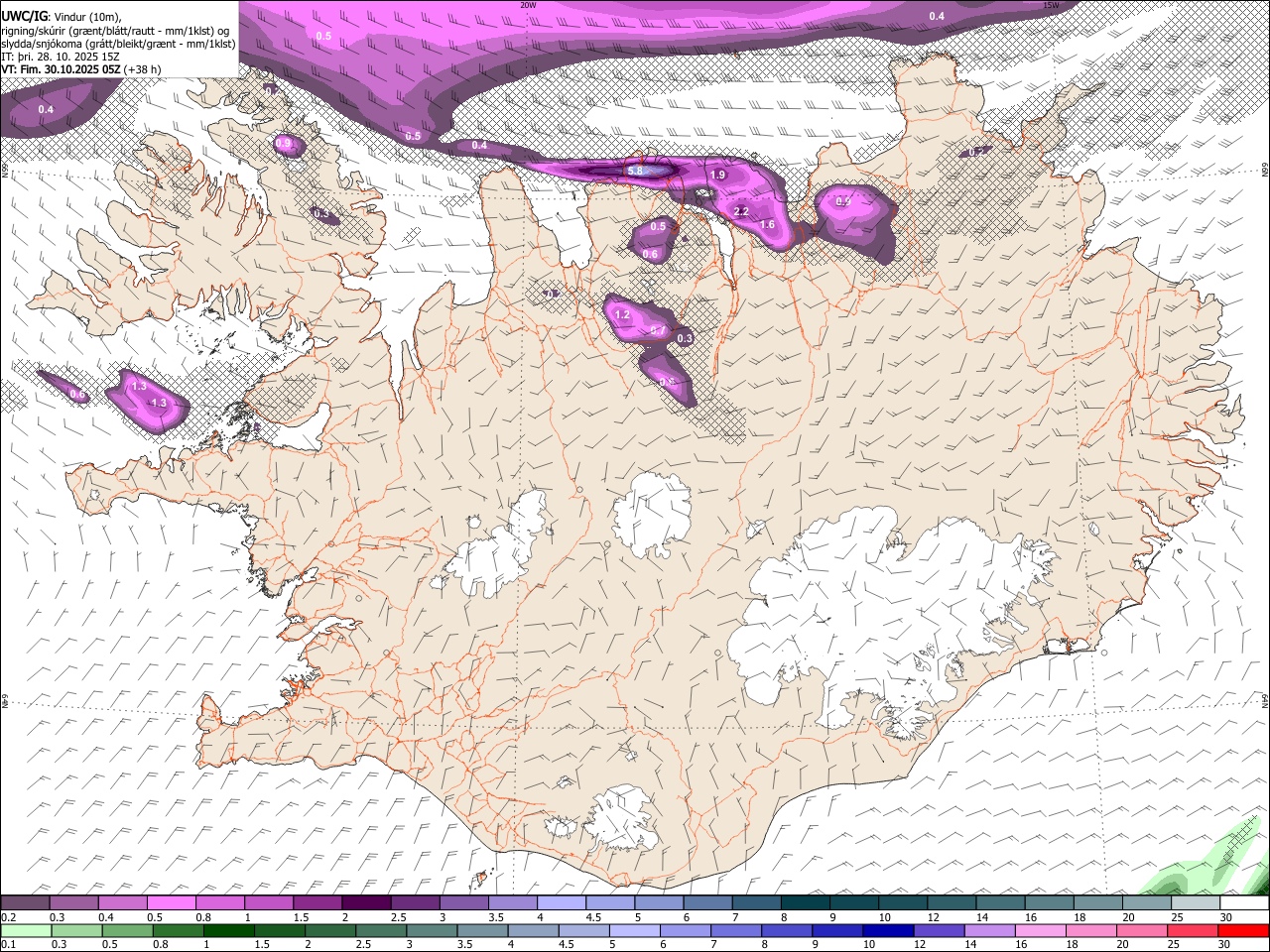Image resolution: width=1270 pixels, height=952 pixels.
Task: Pick the 0.3 swatch in lower green legend
Action: click(x=76, y=930)
